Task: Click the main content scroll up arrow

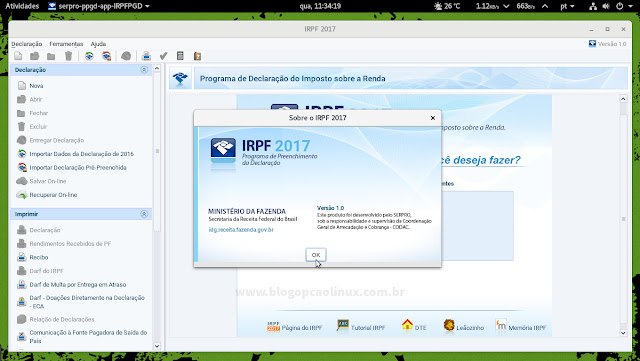Action: pos(623,99)
